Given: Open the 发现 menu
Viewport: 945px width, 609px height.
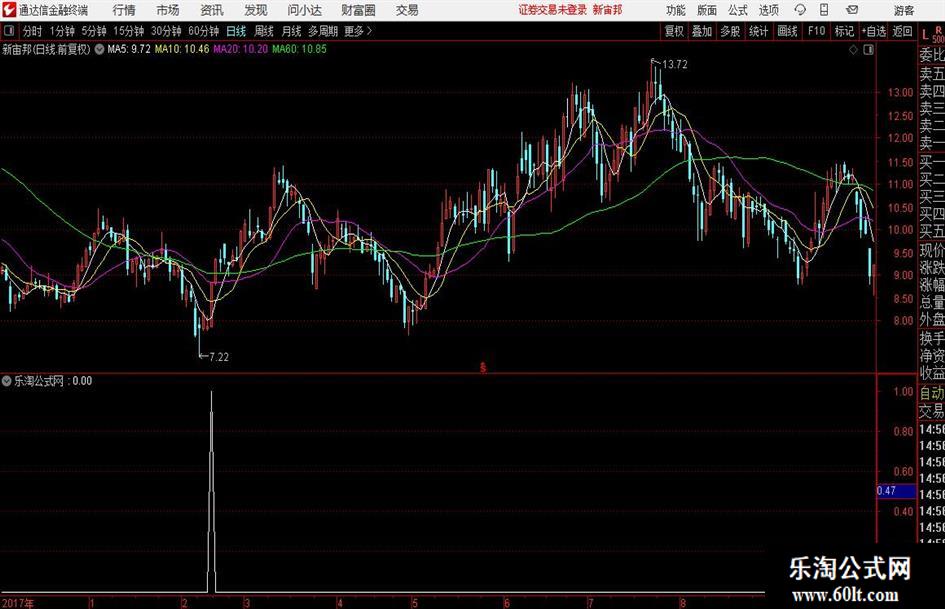Looking at the screenshot, I should [256, 10].
